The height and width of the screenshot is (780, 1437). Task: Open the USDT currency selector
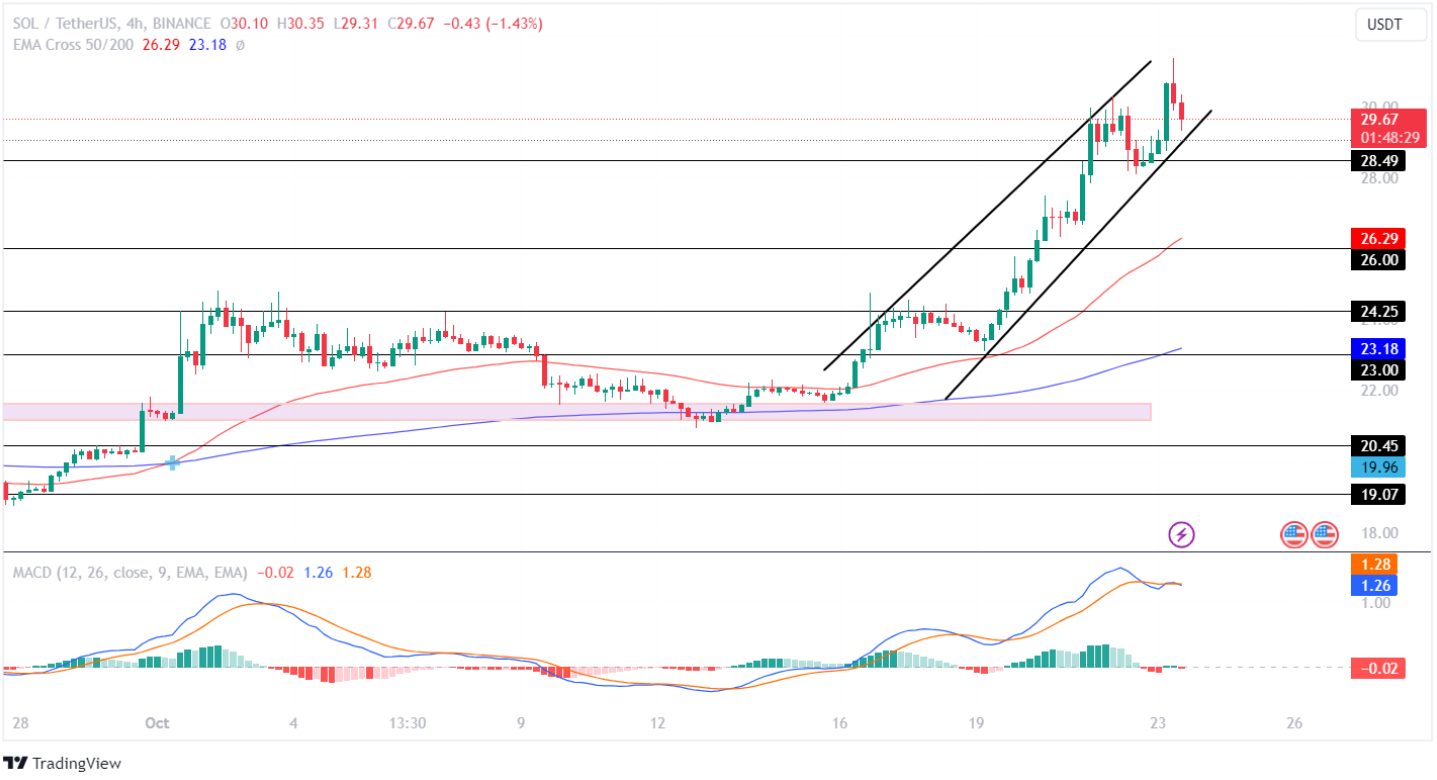(1391, 24)
